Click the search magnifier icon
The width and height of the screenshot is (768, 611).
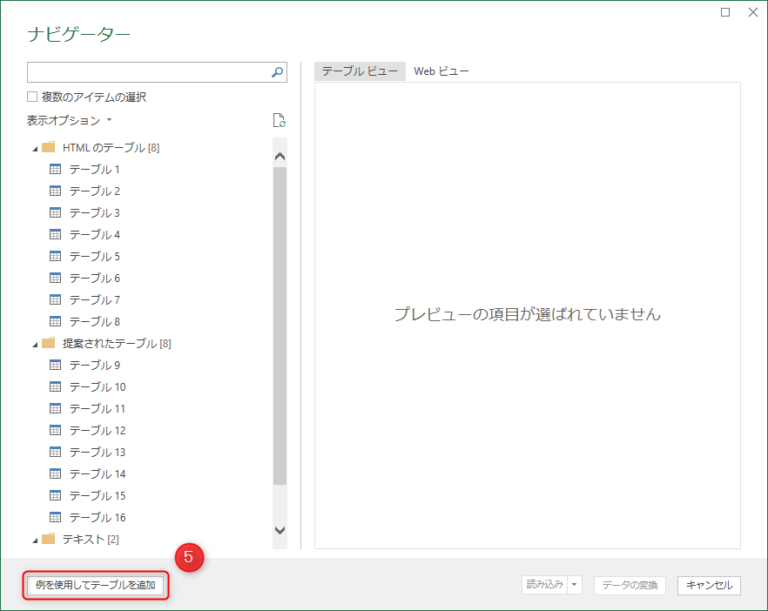pyautogui.click(x=278, y=72)
